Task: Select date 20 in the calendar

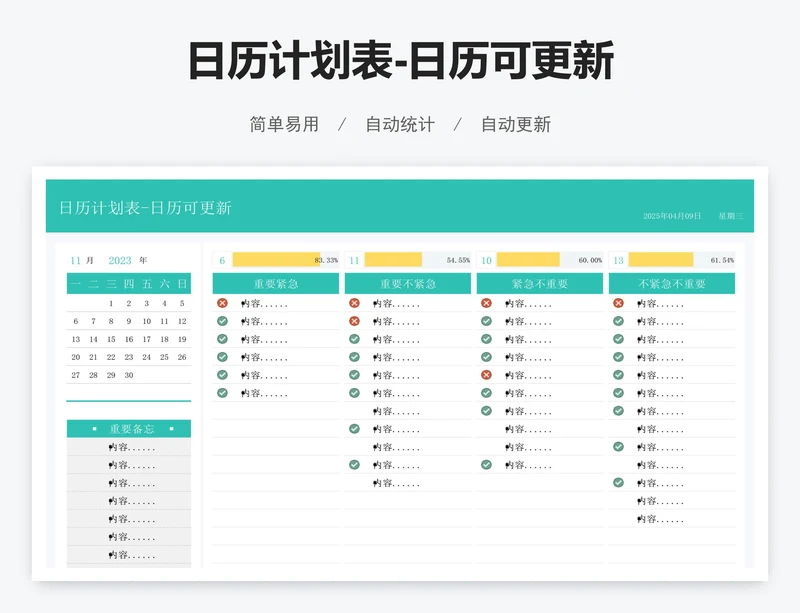Action: [x=76, y=357]
